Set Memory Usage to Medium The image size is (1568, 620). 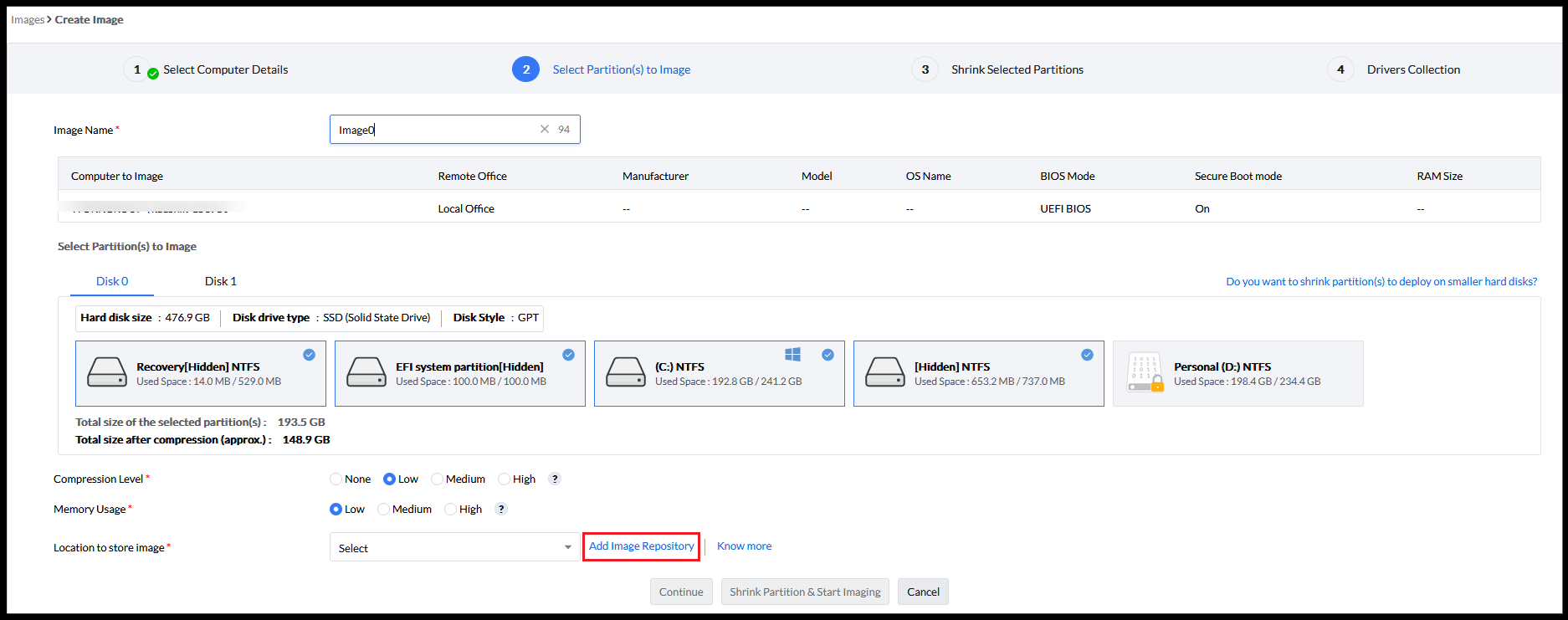(384, 510)
